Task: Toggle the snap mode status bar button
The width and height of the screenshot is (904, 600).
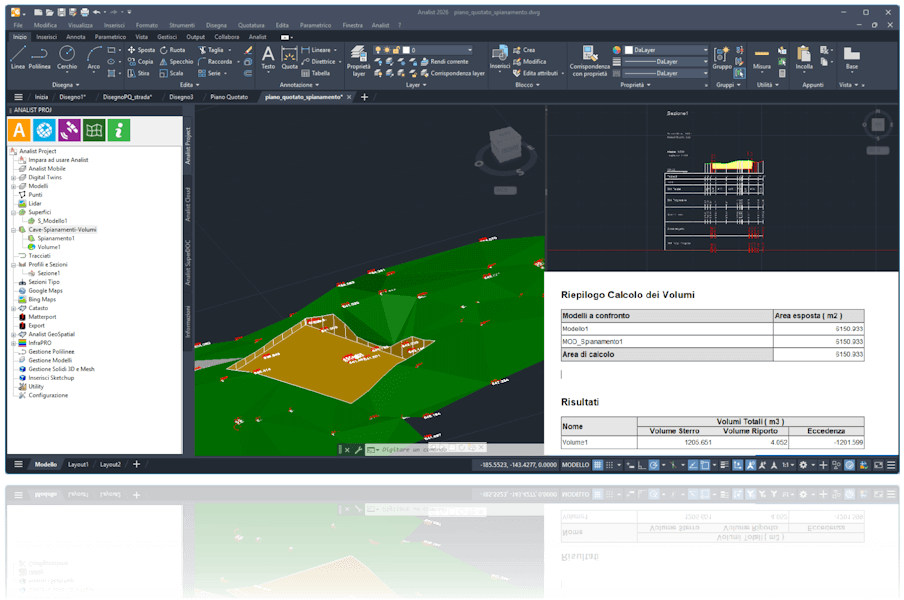Action: pyautogui.click(x=609, y=465)
